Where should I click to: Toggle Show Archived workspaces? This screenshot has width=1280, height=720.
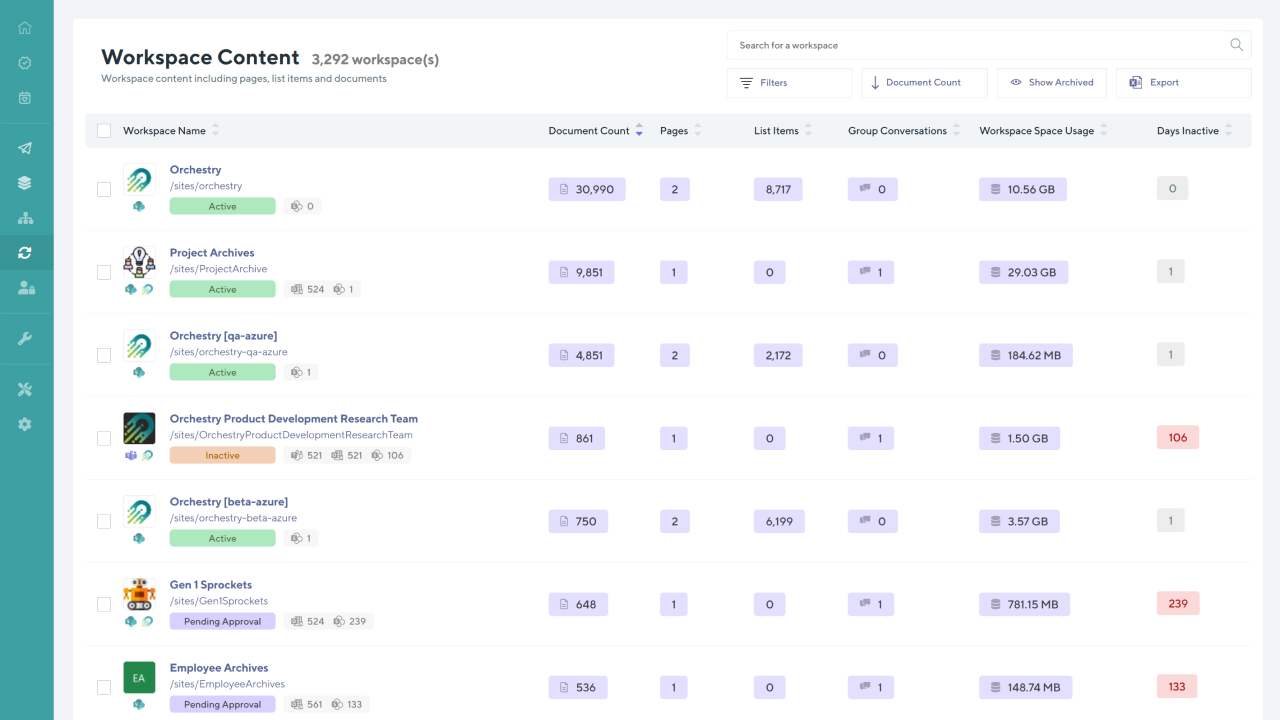(1051, 82)
